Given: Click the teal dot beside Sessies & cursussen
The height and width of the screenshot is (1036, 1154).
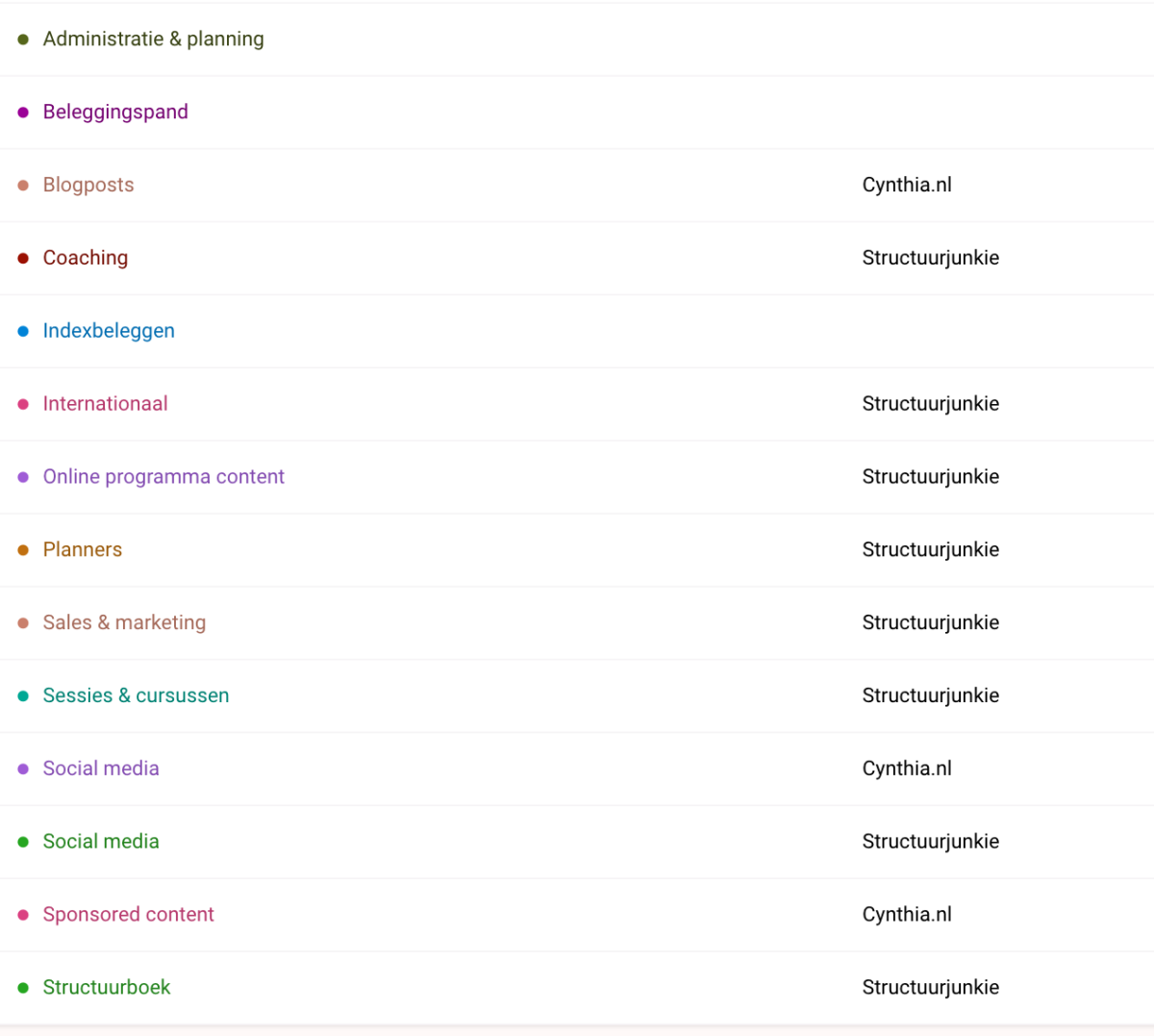Looking at the screenshot, I should tap(23, 695).
